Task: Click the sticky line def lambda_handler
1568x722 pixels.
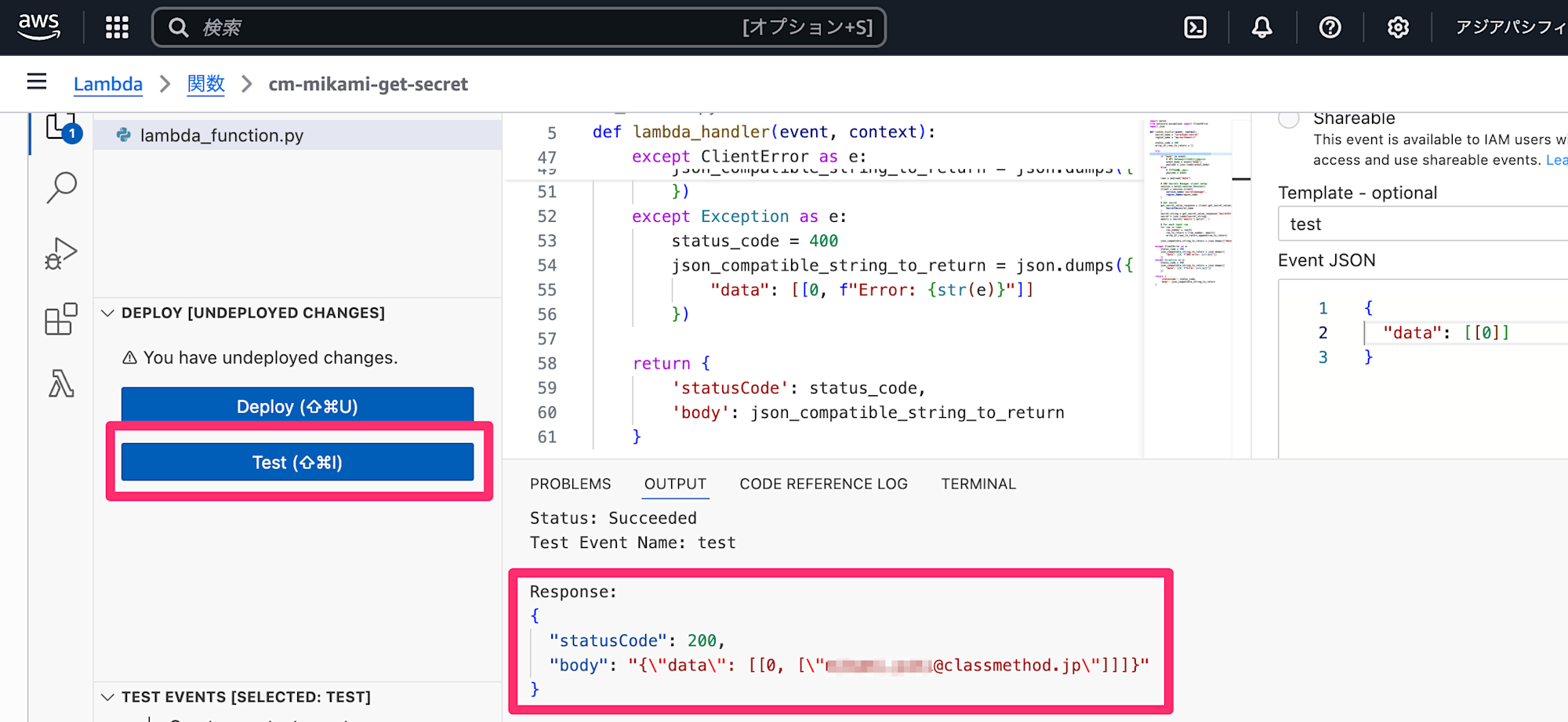Action: click(x=764, y=132)
